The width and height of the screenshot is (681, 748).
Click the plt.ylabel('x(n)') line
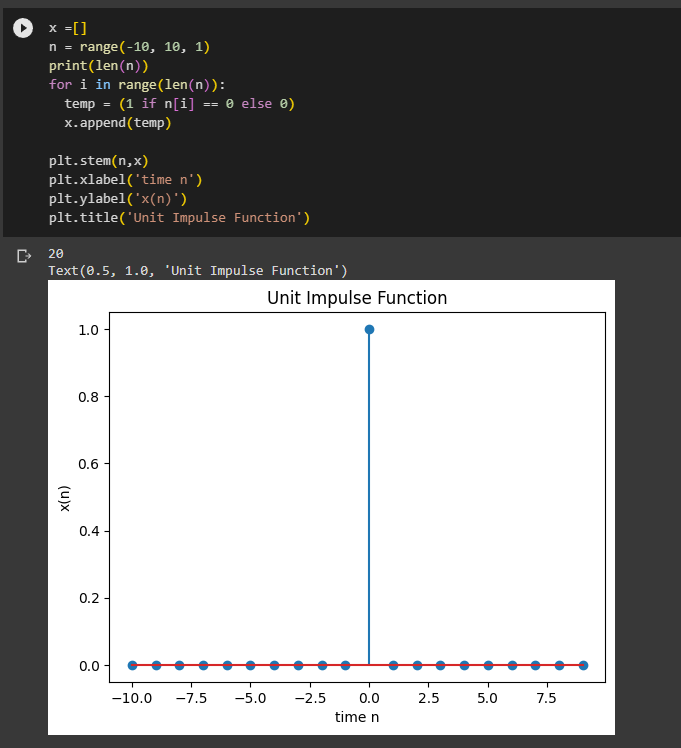tap(118, 199)
